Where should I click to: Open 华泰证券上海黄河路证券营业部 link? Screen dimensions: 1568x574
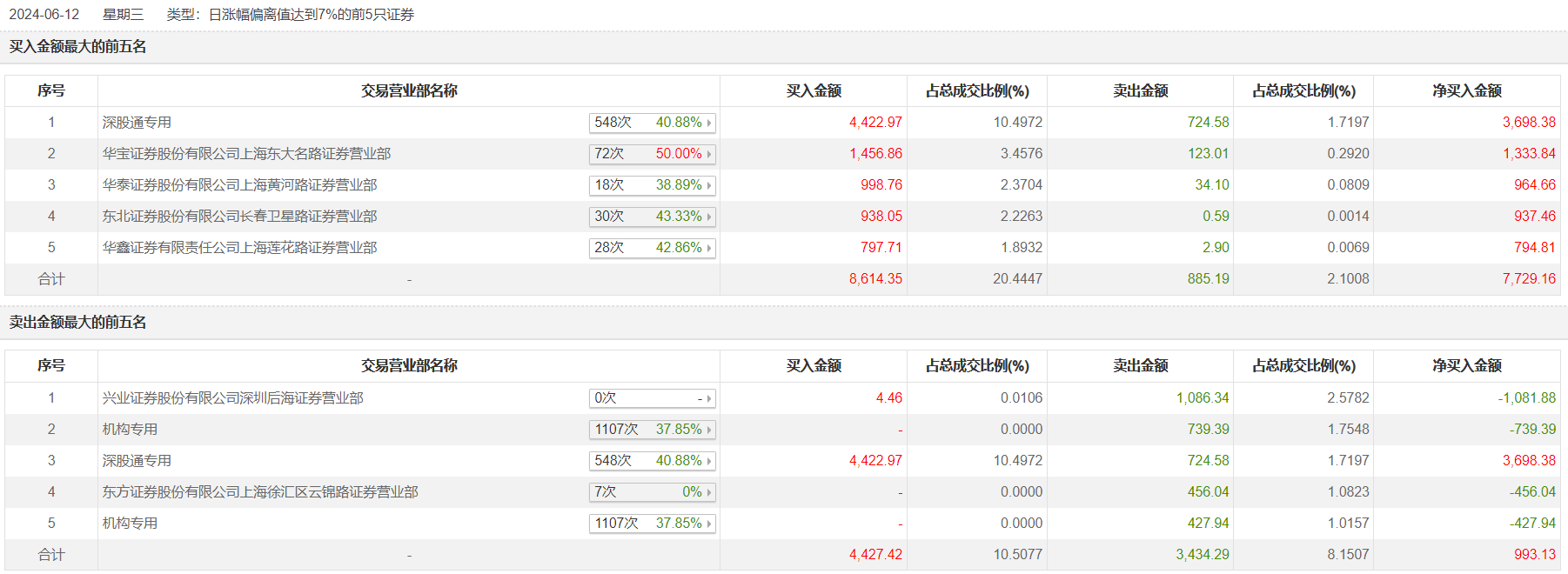[x=239, y=185]
